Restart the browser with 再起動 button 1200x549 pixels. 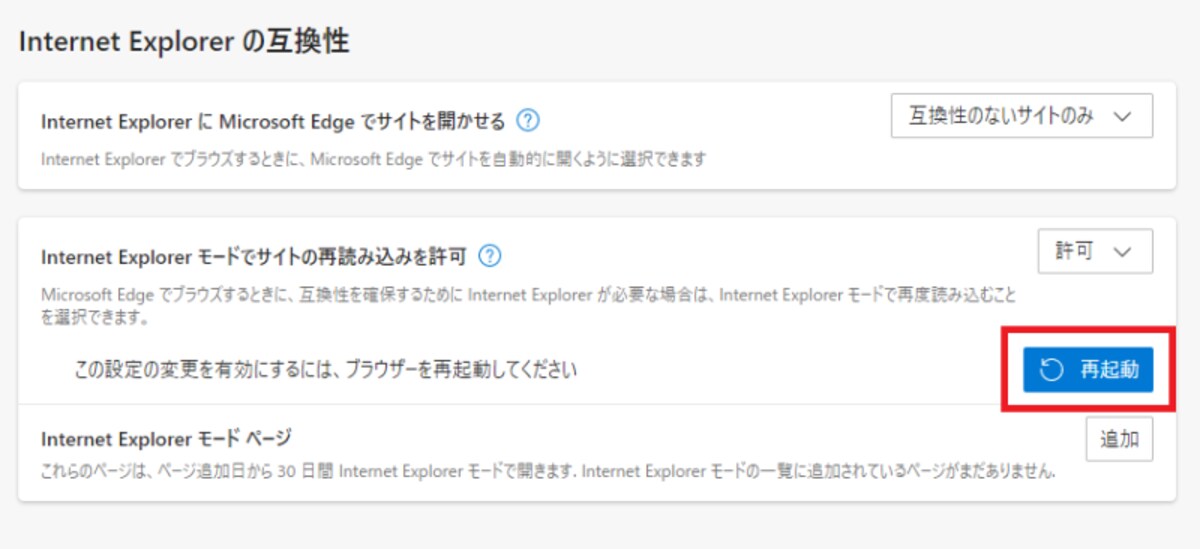(x=1088, y=370)
